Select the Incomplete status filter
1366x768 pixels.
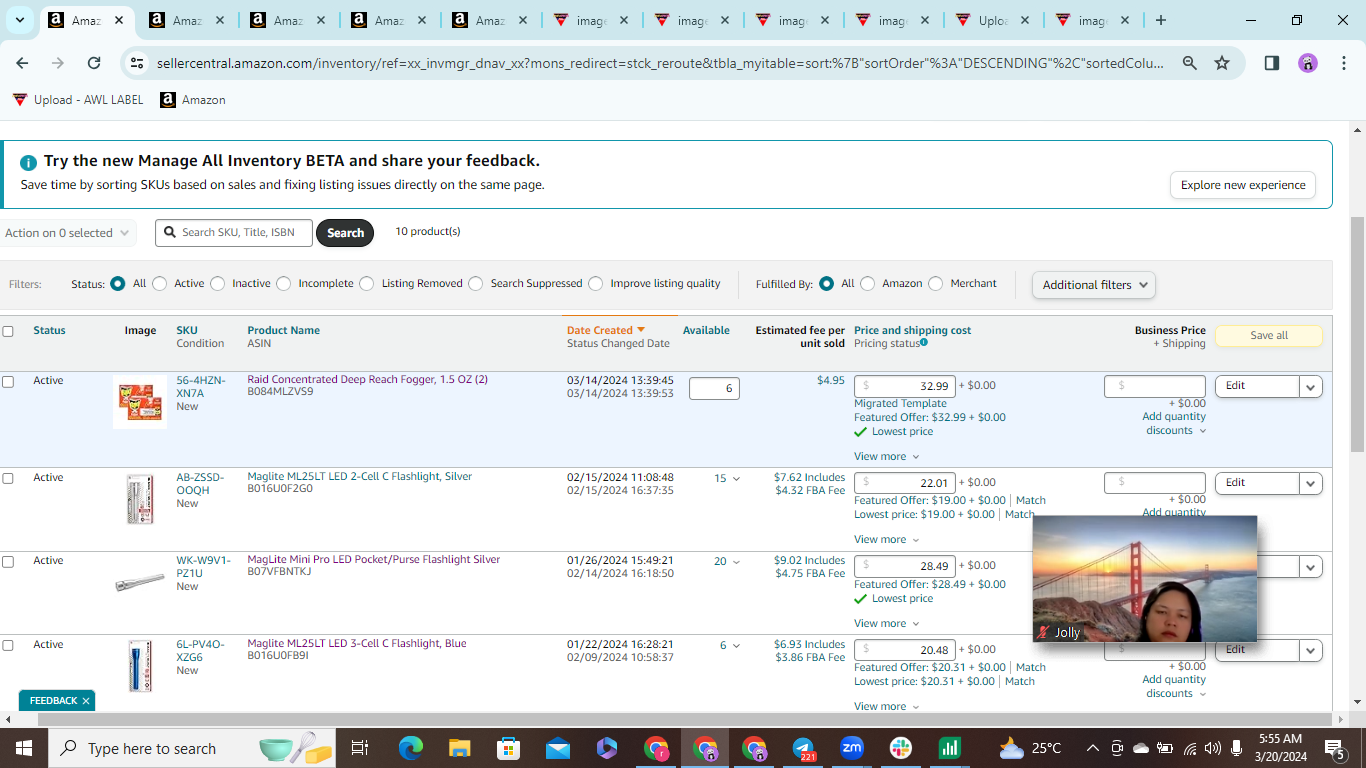[x=284, y=284]
